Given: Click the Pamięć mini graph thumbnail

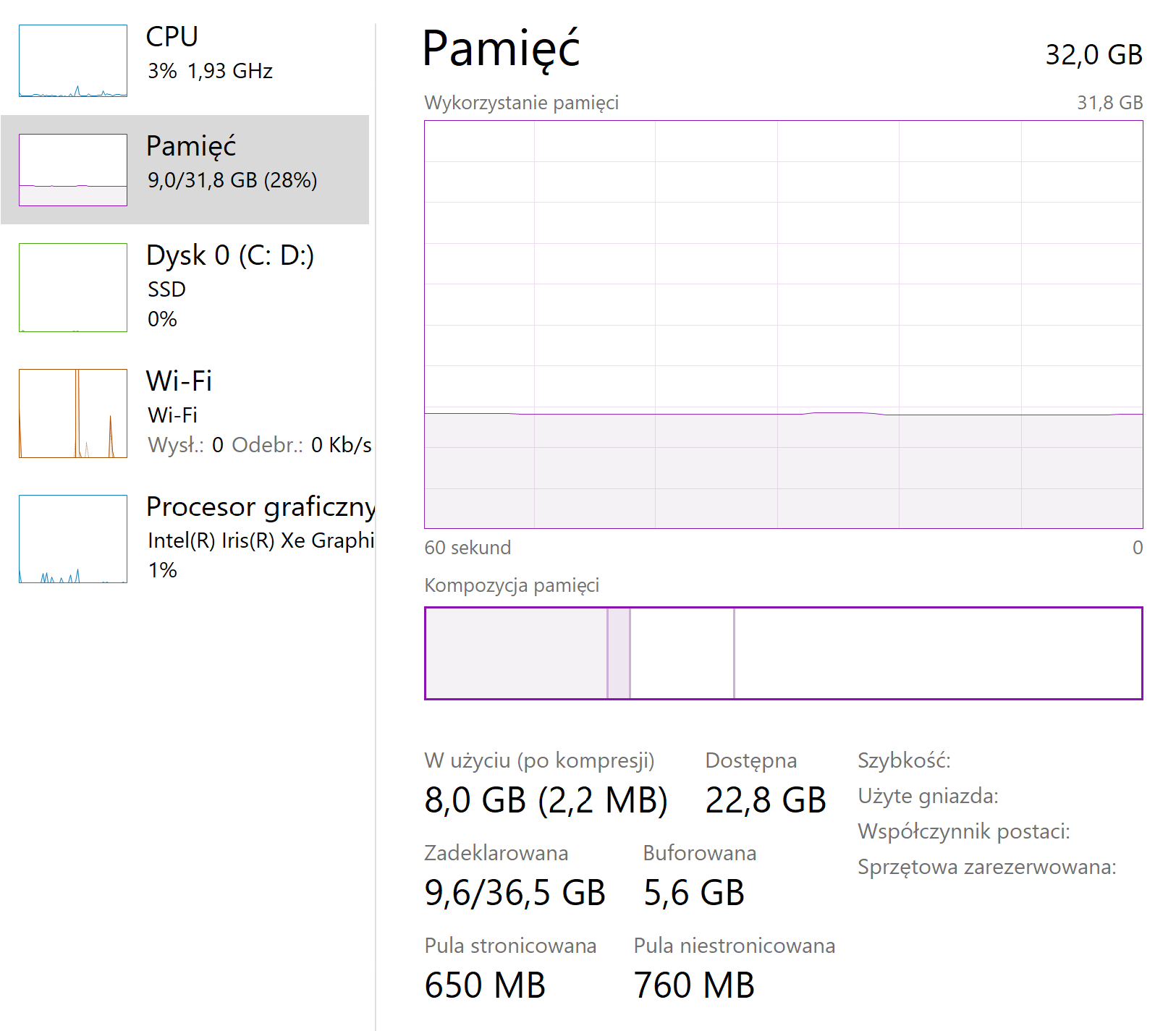Looking at the screenshot, I should pyautogui.click(x=73, y=170).
